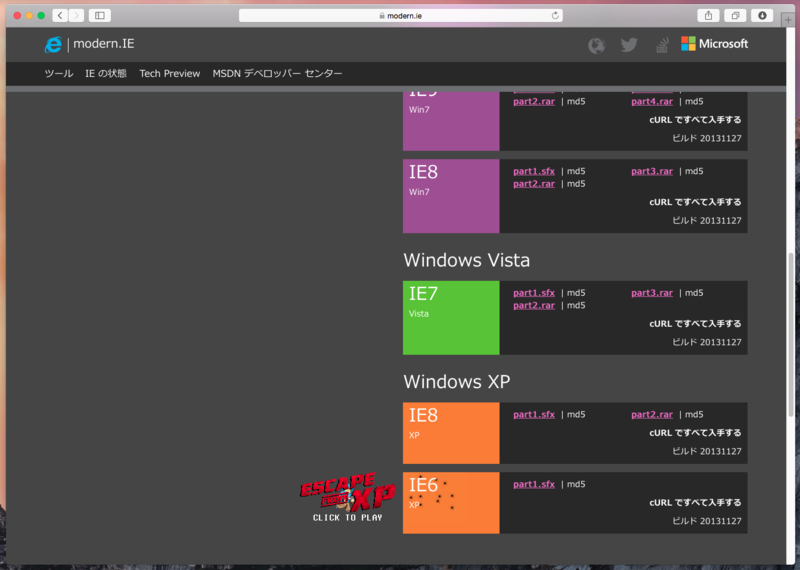Open the ツール menu
The width and height of the screenshot is (800, 570).
[59, 73]
